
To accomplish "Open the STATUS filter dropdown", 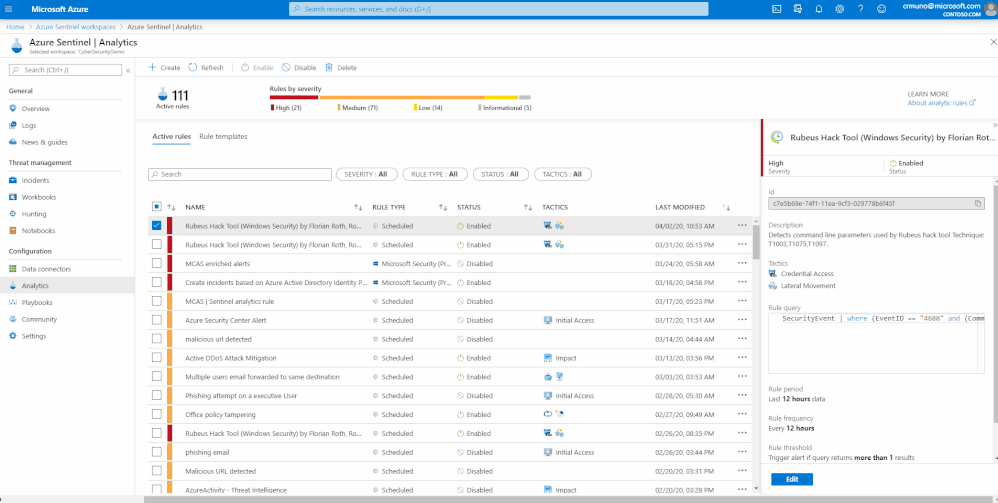I will point(500,174).
